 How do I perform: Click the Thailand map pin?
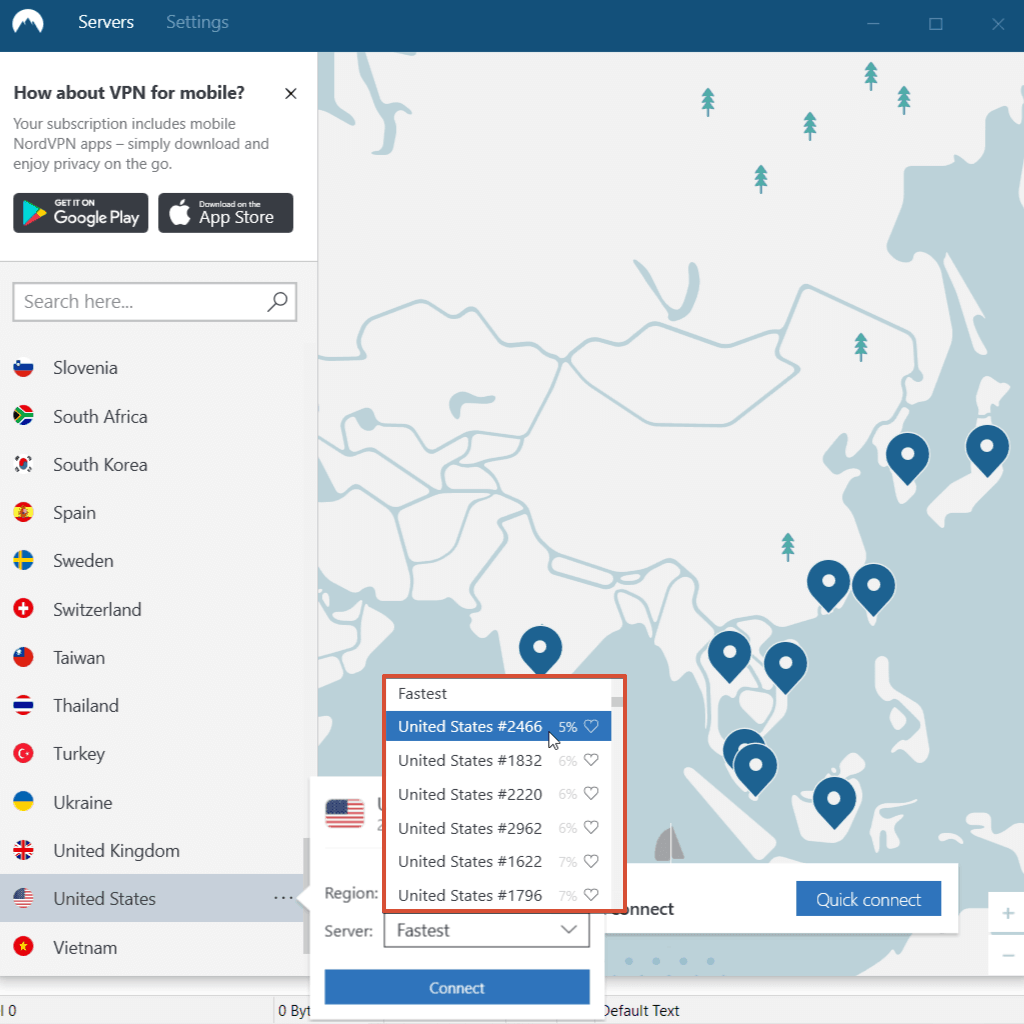(x=729, y=656)
